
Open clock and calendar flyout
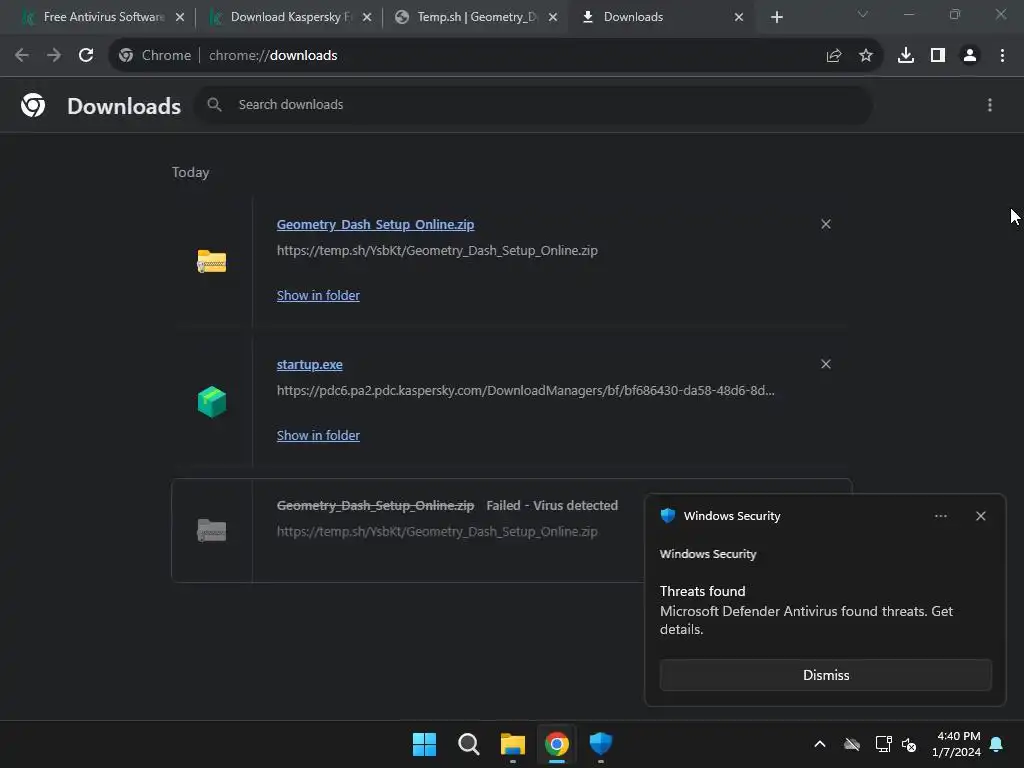957,744
